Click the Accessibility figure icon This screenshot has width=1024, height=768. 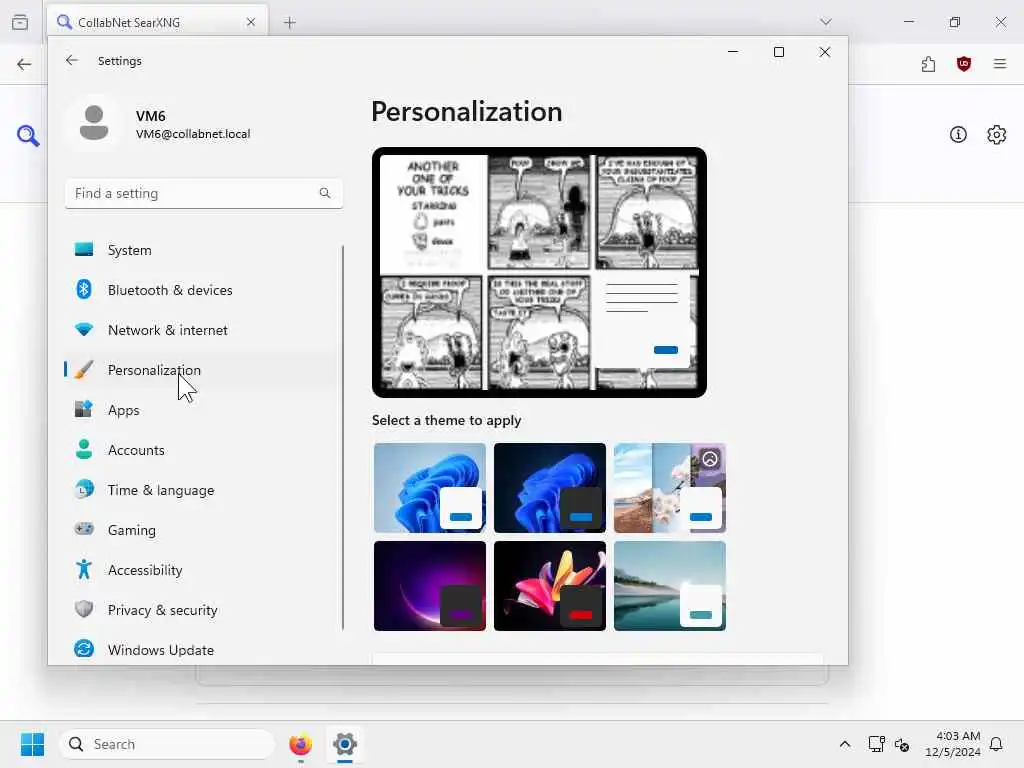(84, 569)
